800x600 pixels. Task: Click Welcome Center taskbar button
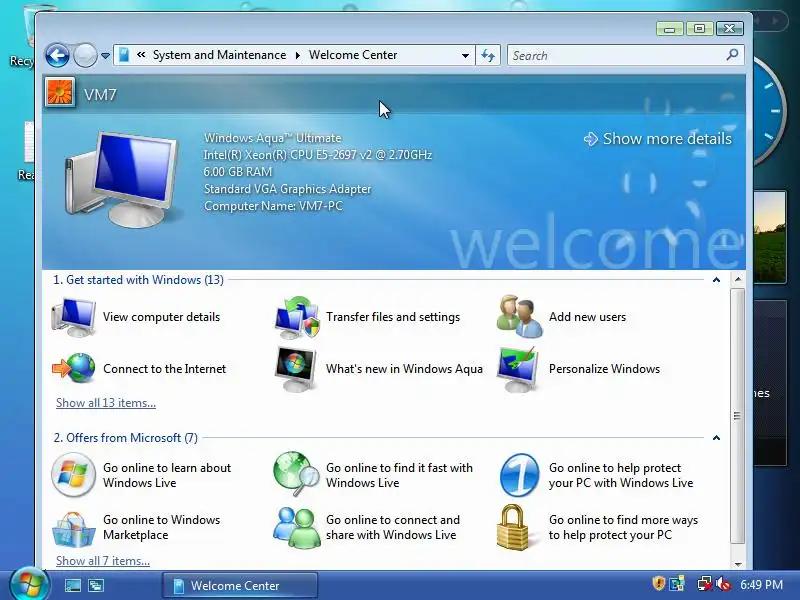pyautogui.click(x=240, y=585)
